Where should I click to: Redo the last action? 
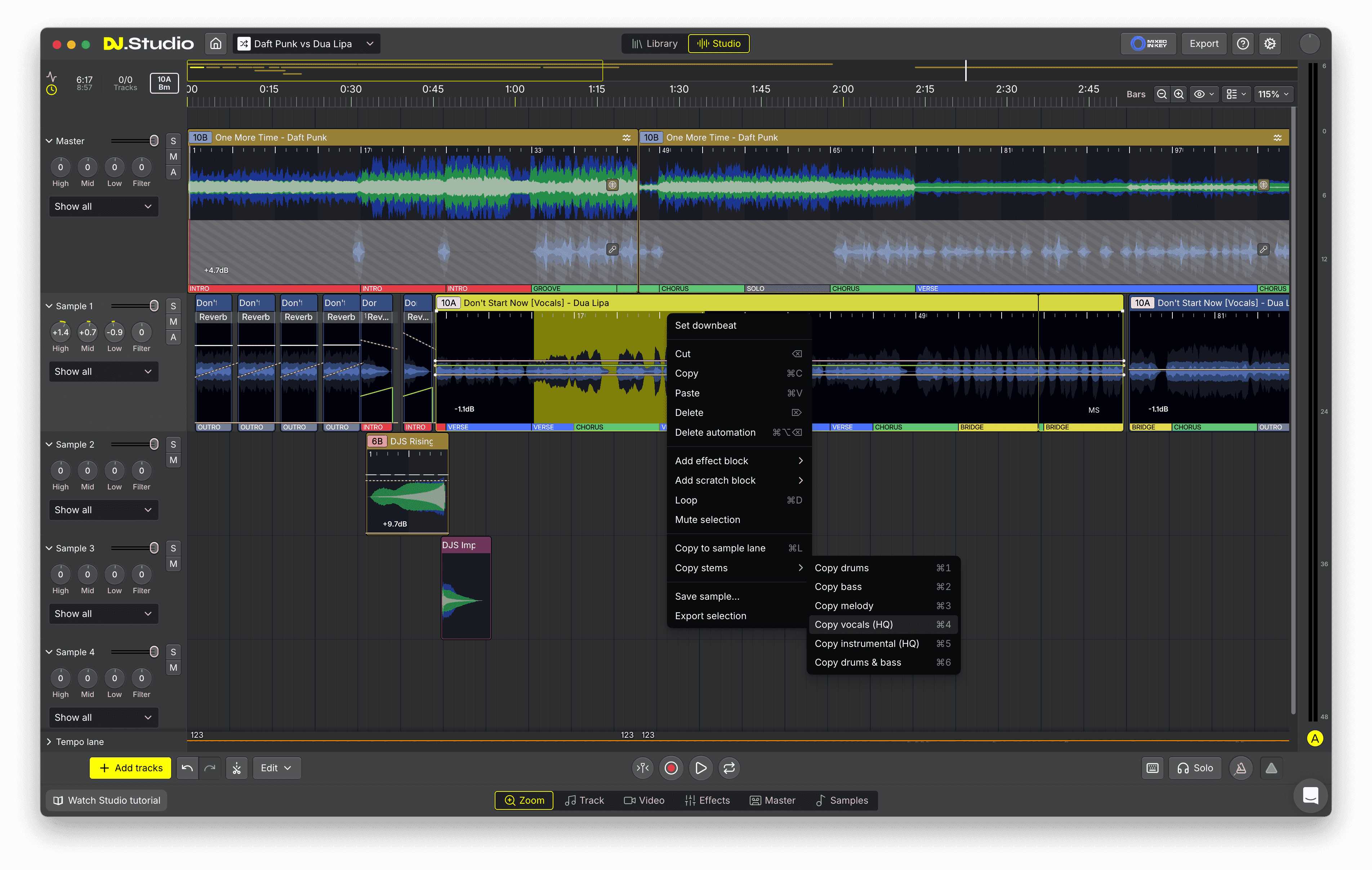(x=210, y=768)
